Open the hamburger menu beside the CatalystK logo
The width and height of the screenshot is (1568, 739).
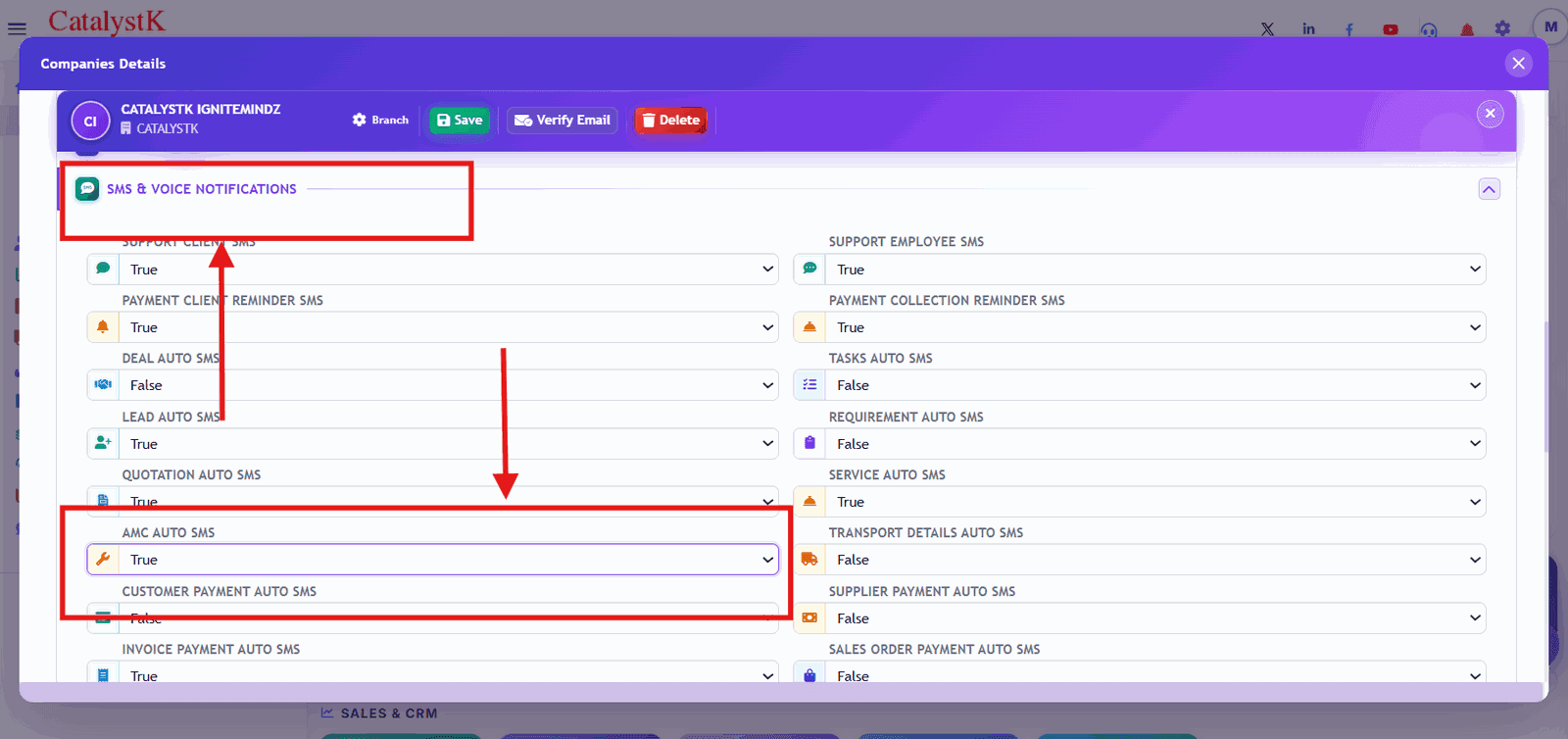17,28
